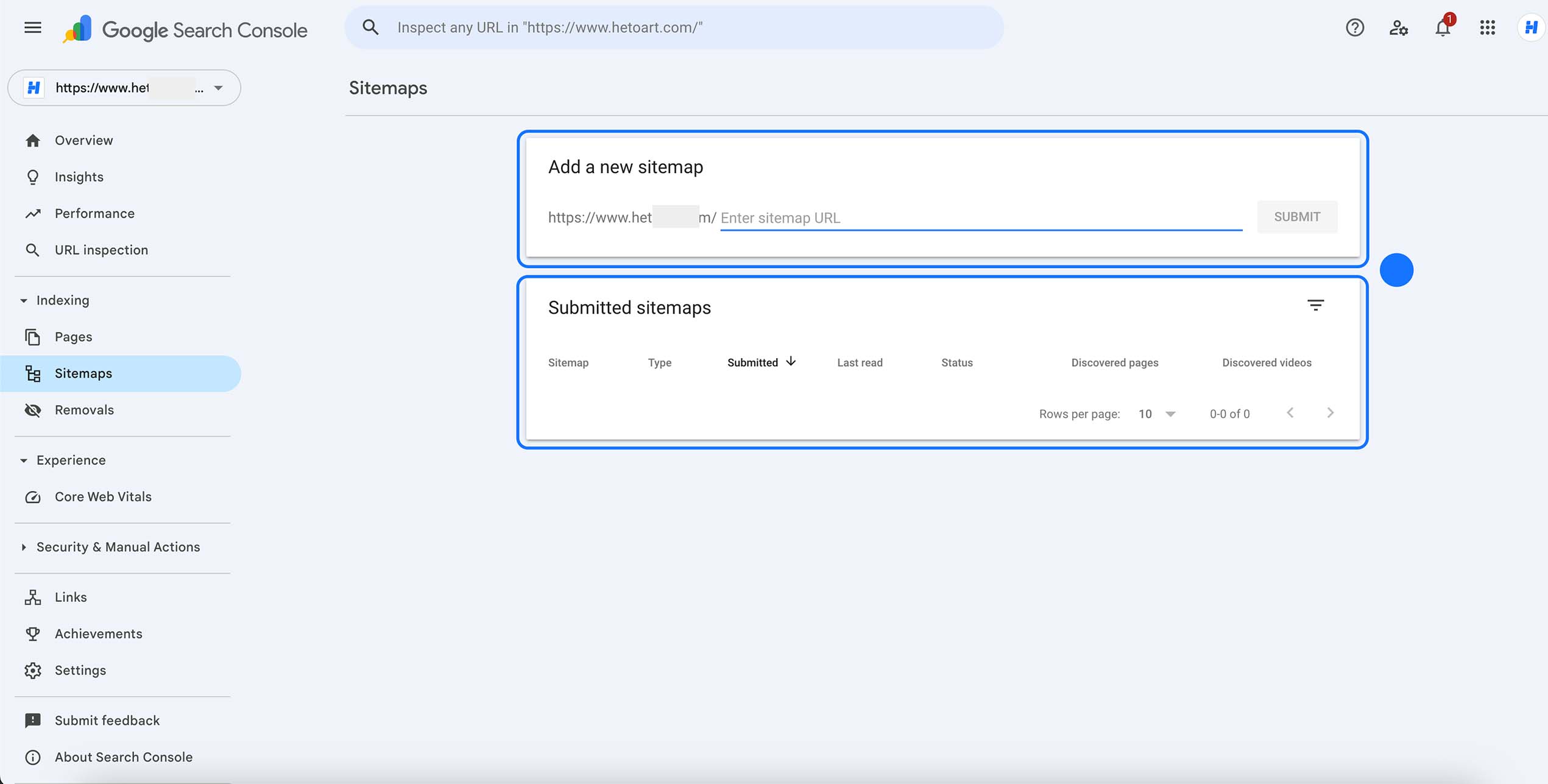Select the Removals sidebar icon
The height and width of the screenshot is (784, 1548).
click(x=32, y=410)
